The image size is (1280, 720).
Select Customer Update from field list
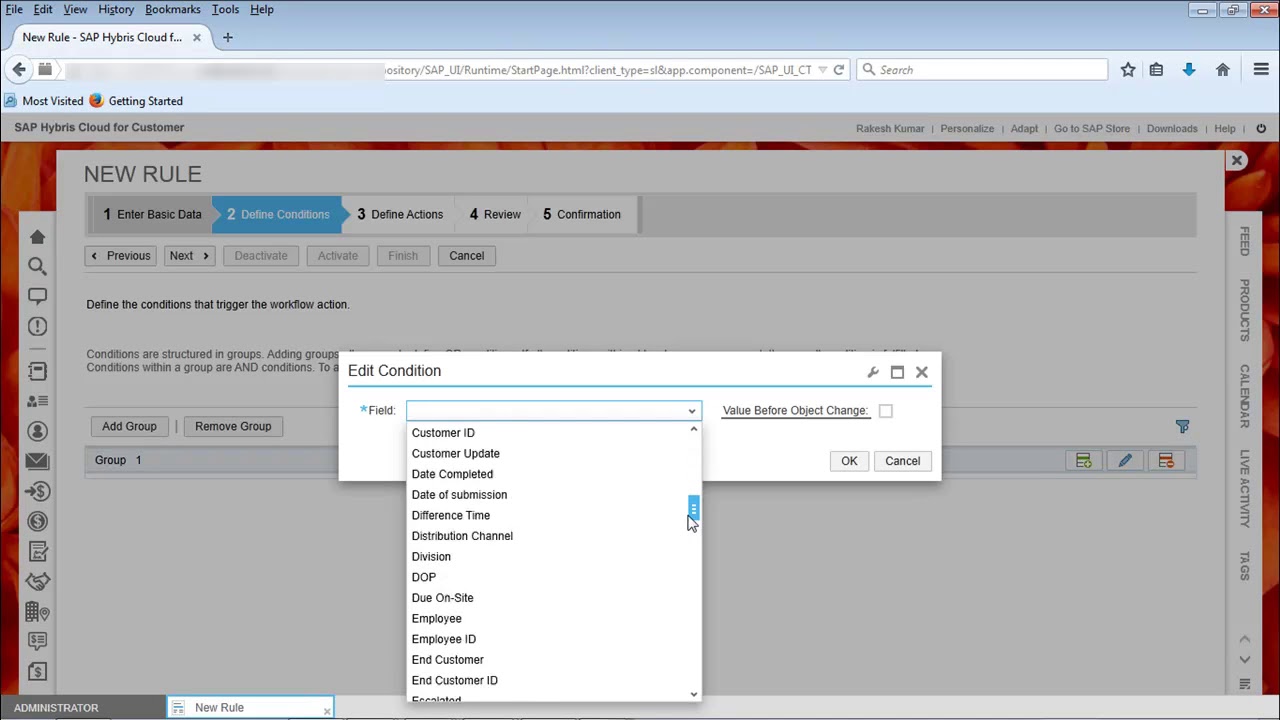[x=455, y=454]
